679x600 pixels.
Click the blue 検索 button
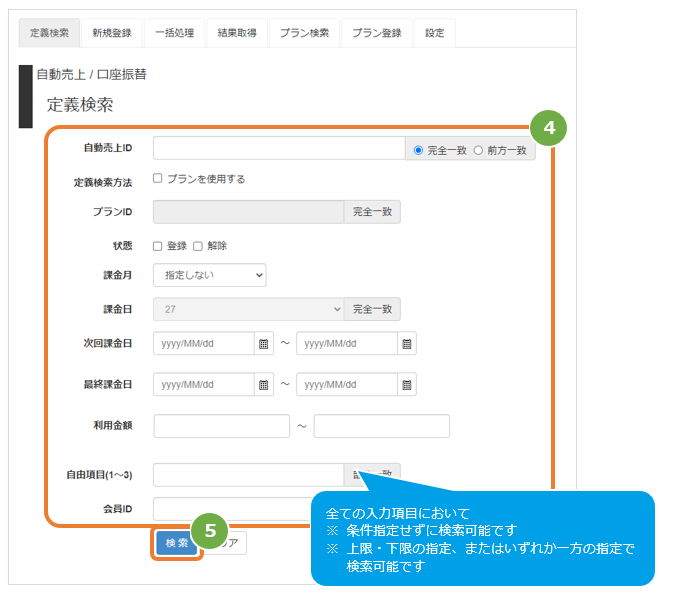tap(177, 543)
